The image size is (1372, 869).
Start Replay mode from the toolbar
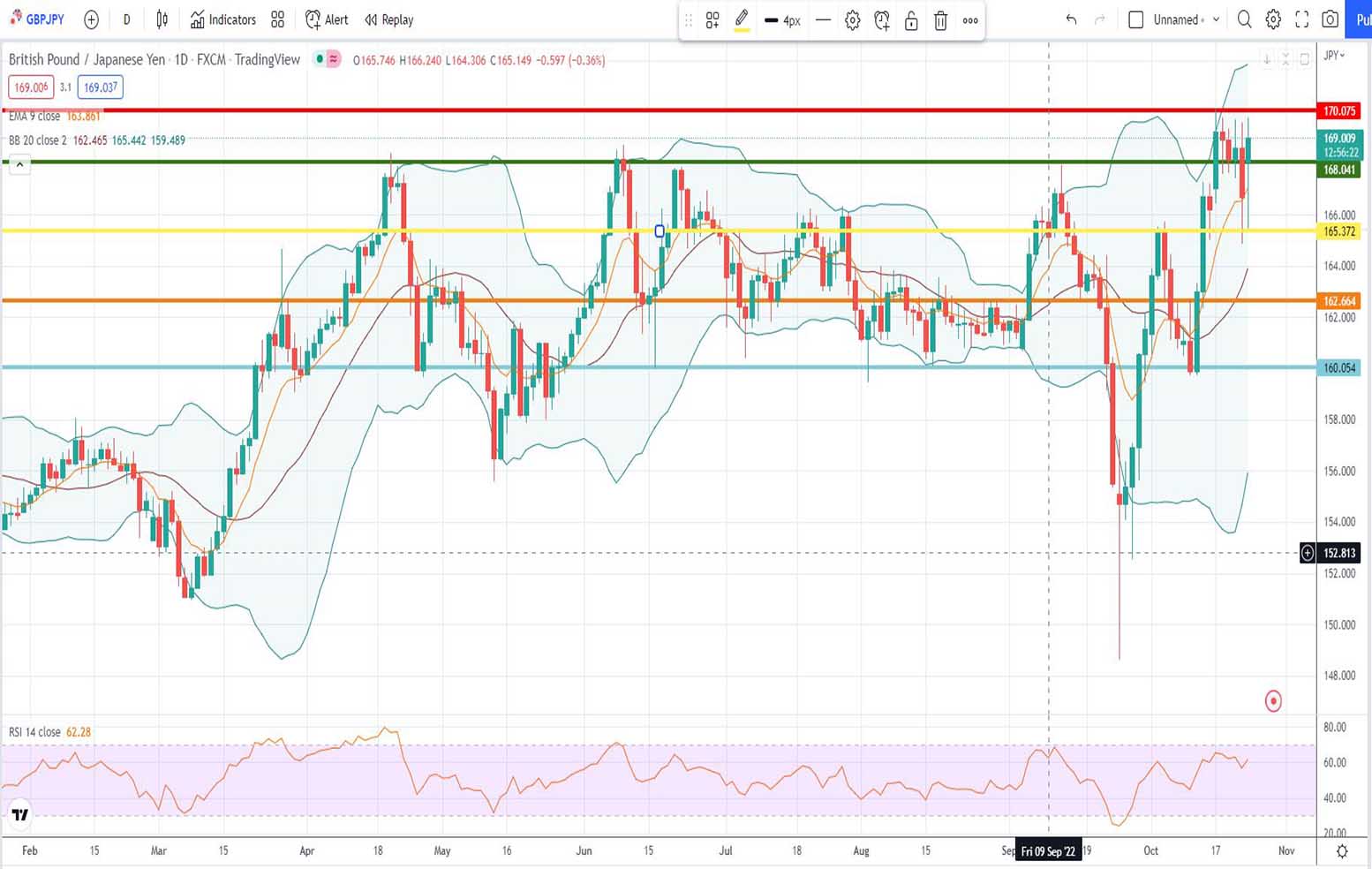(388, 19)
